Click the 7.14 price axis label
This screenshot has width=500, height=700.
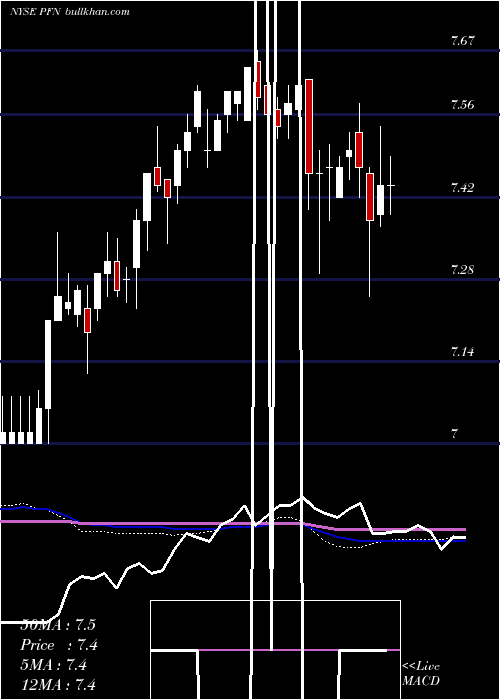462,352
